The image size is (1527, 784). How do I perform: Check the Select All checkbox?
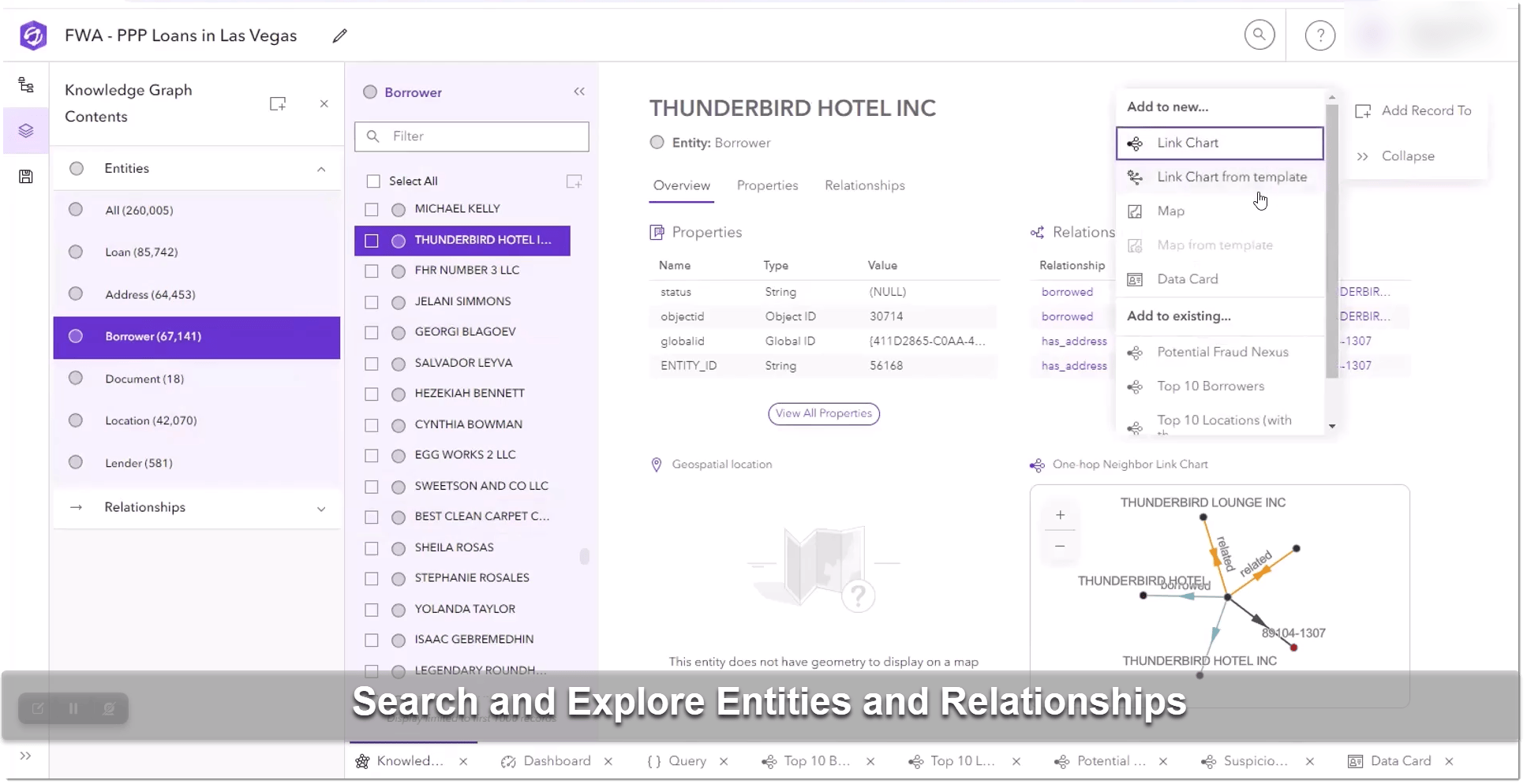click(x=373, y=181)
